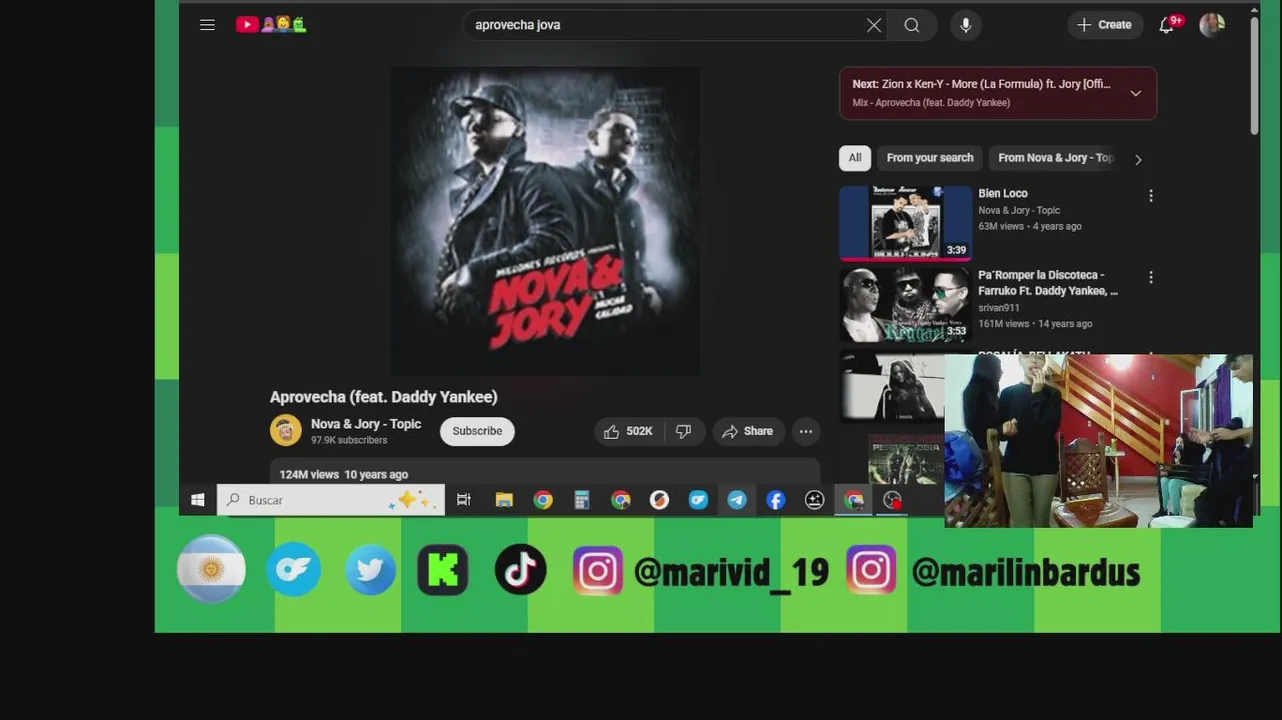
Task: Expand the 'Next: Zion x Ken-Y' mix panel
Action: (x=998, y=93)
